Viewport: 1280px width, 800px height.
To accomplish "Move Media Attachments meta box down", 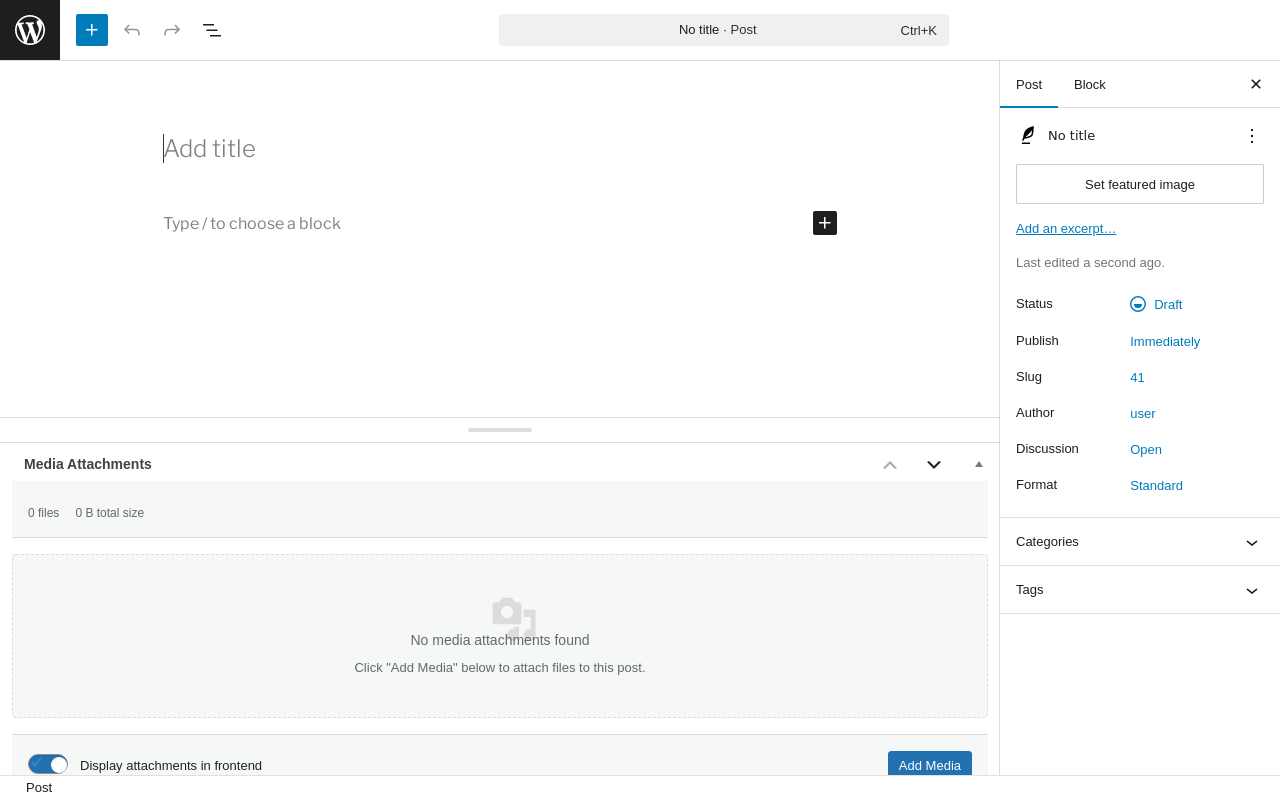I will tap(934, 464).
